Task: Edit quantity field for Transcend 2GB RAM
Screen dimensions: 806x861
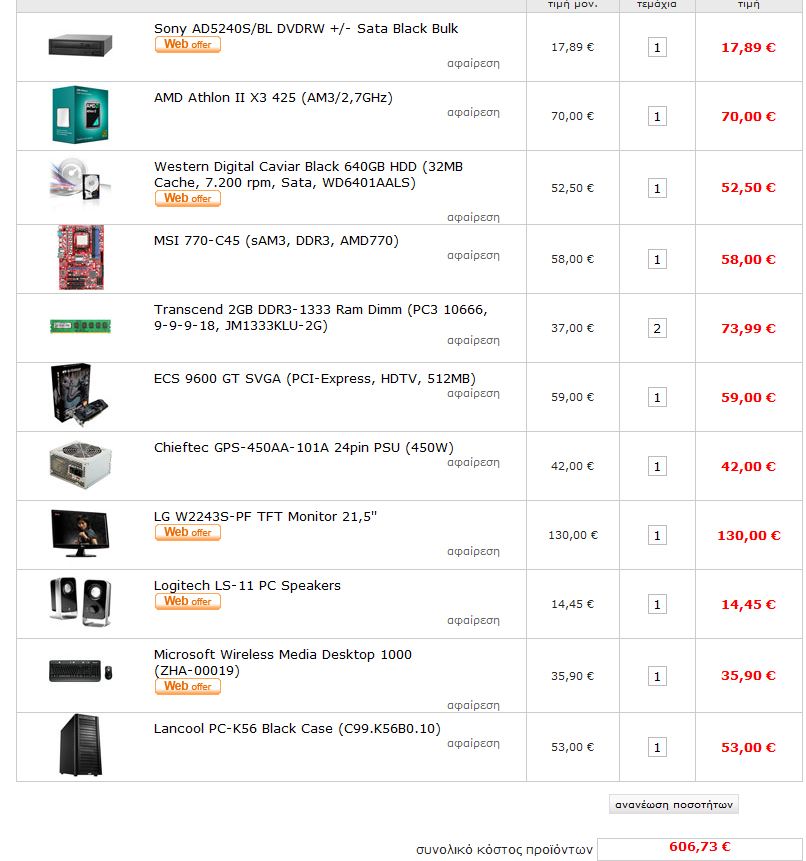Action: (x=657, y=328)
